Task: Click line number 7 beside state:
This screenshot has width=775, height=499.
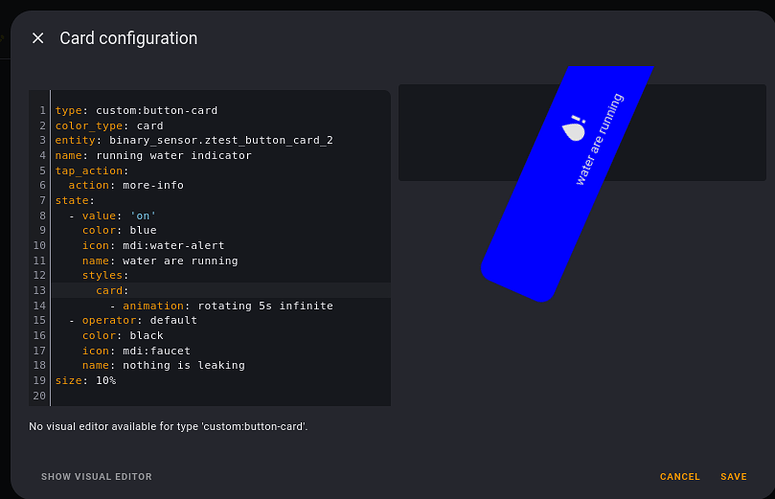Action: tap(42, 201)
